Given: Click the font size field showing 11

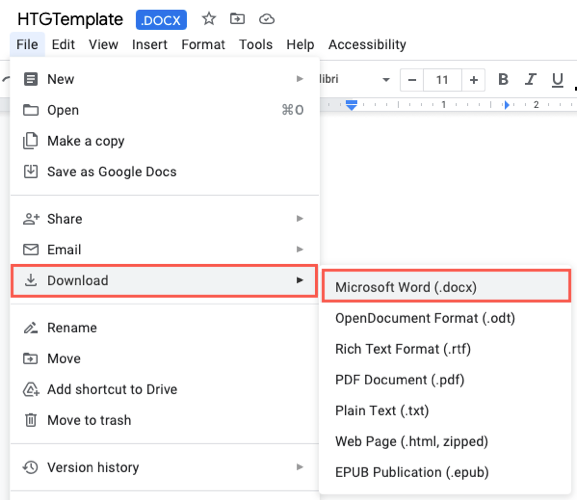Looking at the screenshot, I should point(442,80).
